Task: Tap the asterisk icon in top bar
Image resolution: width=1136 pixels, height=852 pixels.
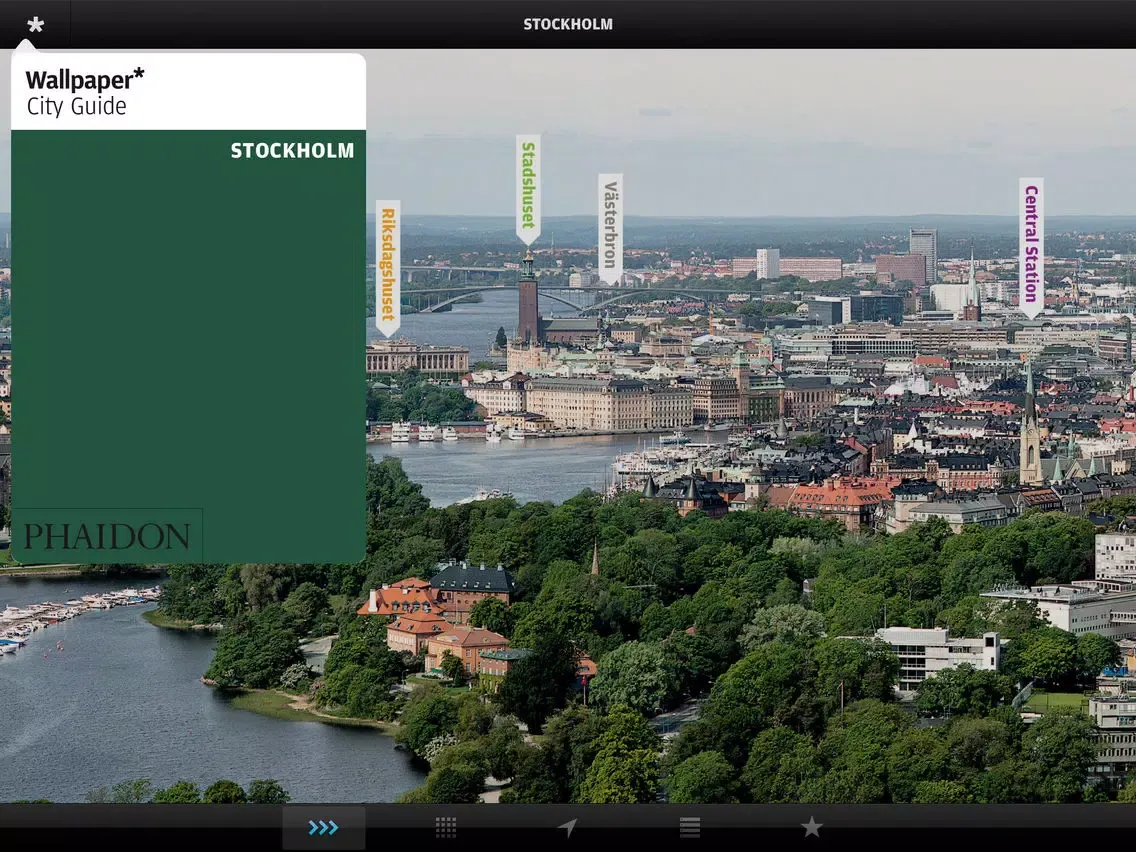Action: [36, 25]
